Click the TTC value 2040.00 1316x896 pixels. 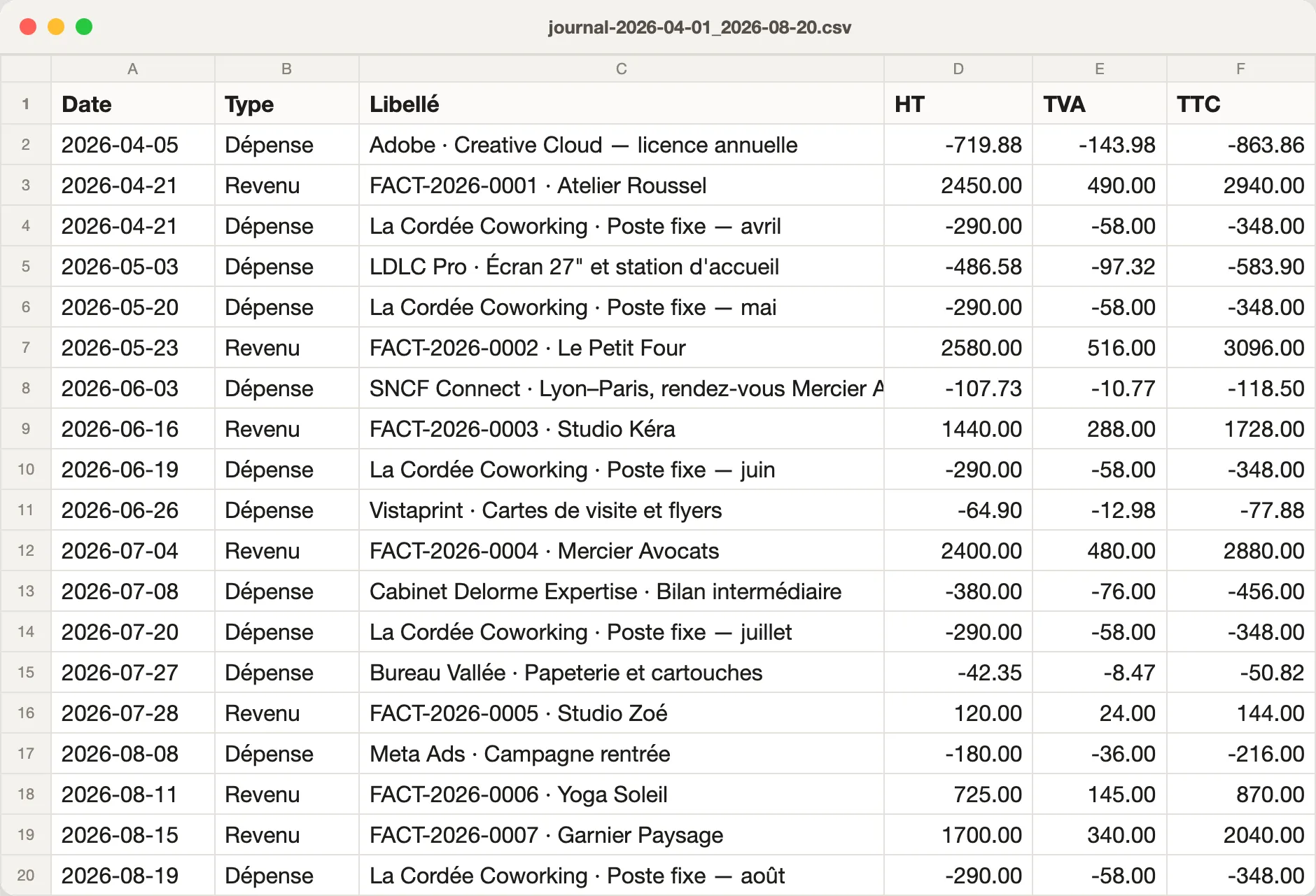click(x=1241, y=835)
